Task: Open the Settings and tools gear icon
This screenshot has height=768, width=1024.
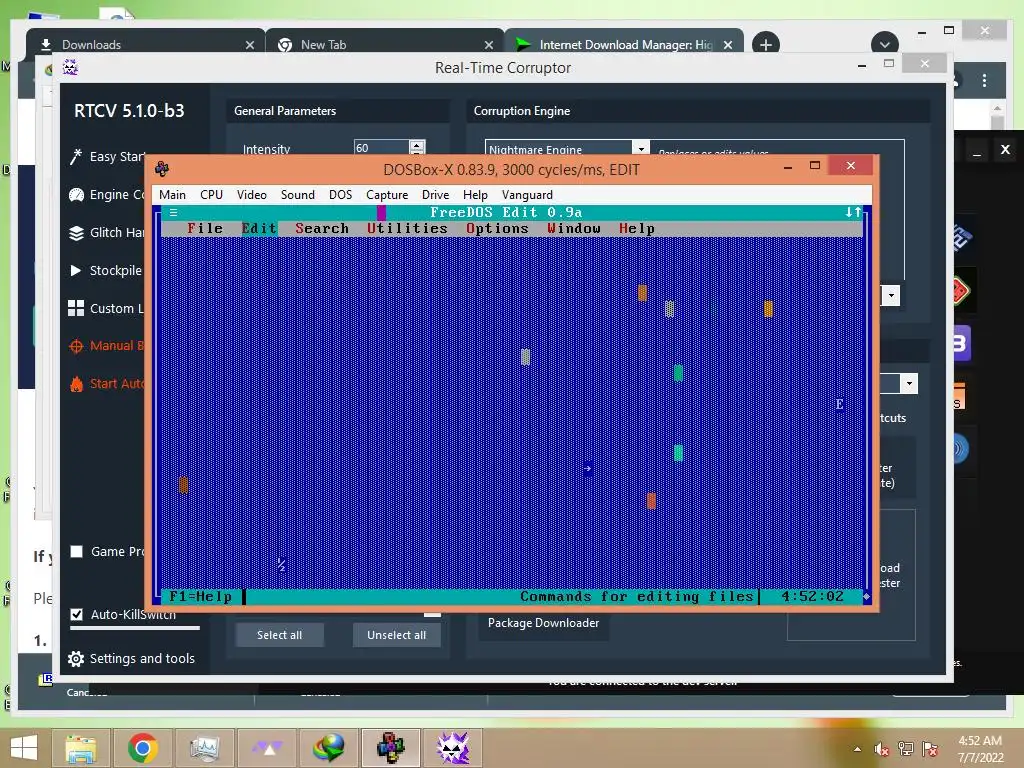Action: pyautogui.click(x=76, y=659)
